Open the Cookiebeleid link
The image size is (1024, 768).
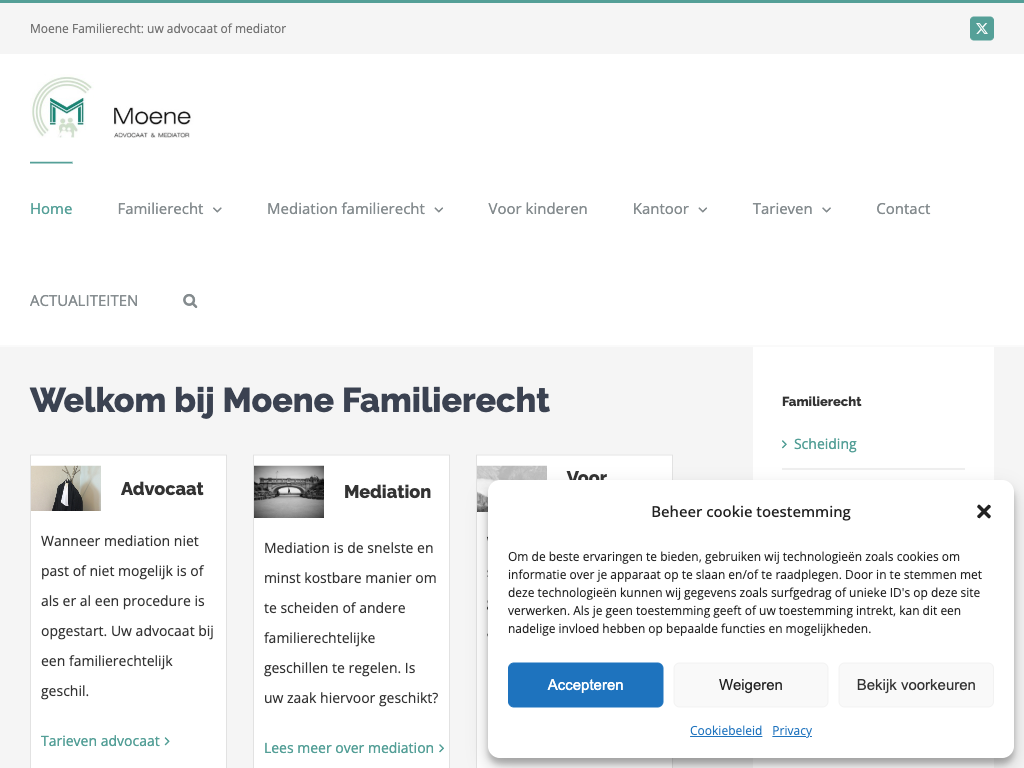coord(726,731)
